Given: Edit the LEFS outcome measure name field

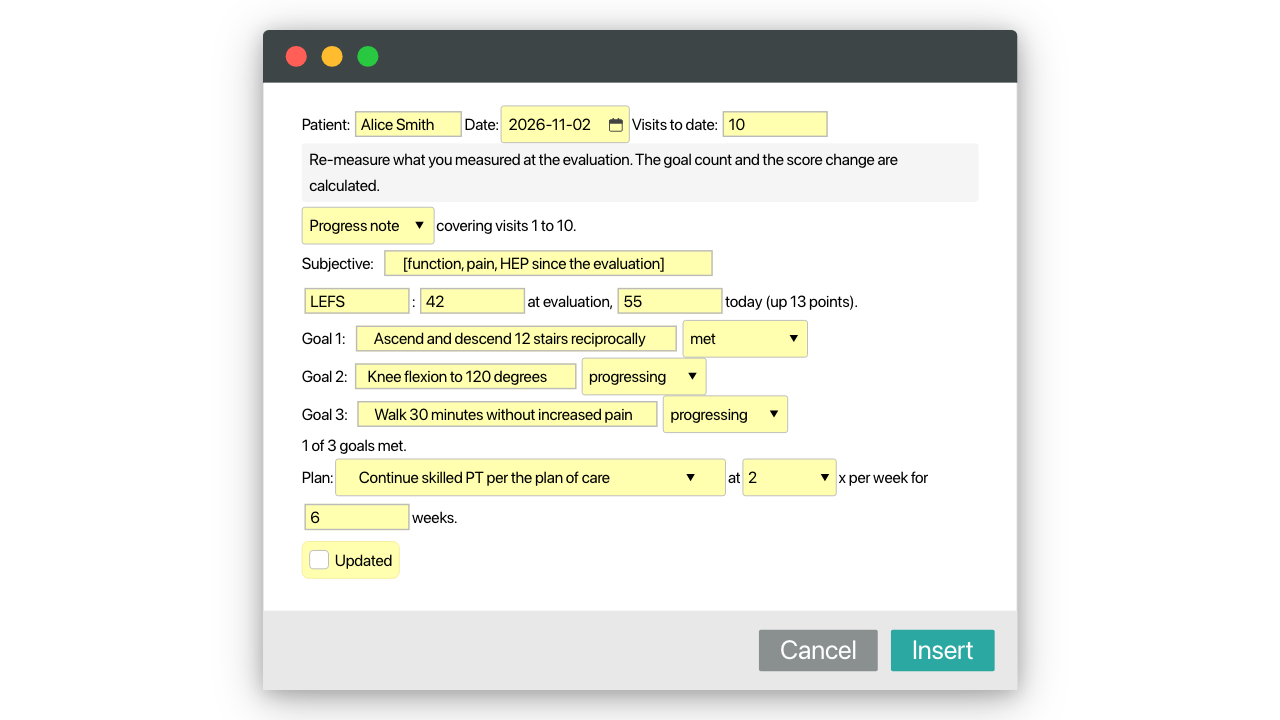Looking at the screenshot, I should tap(357, 302).
